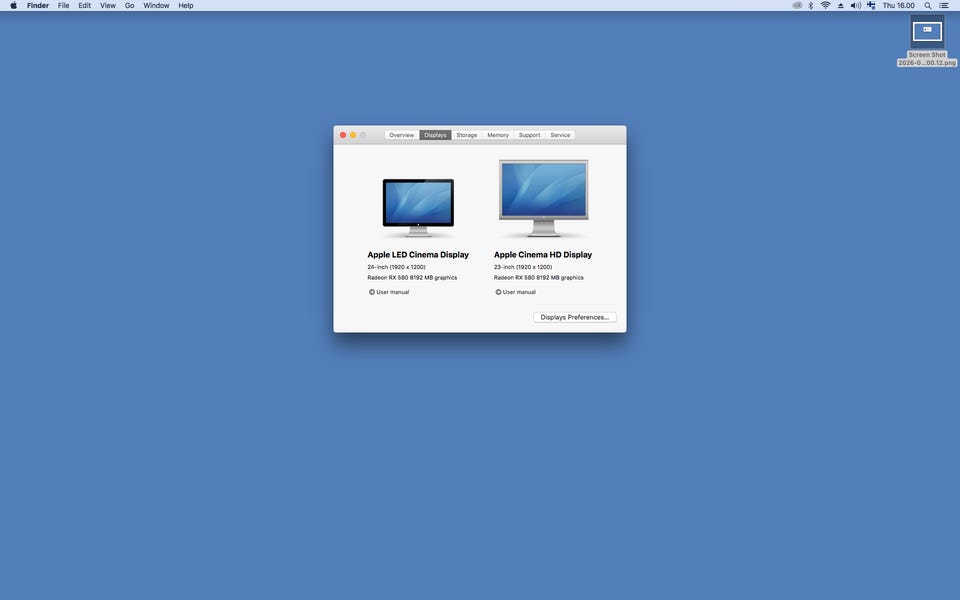
Task: Open Spotlight search
Action: (928, 6)
